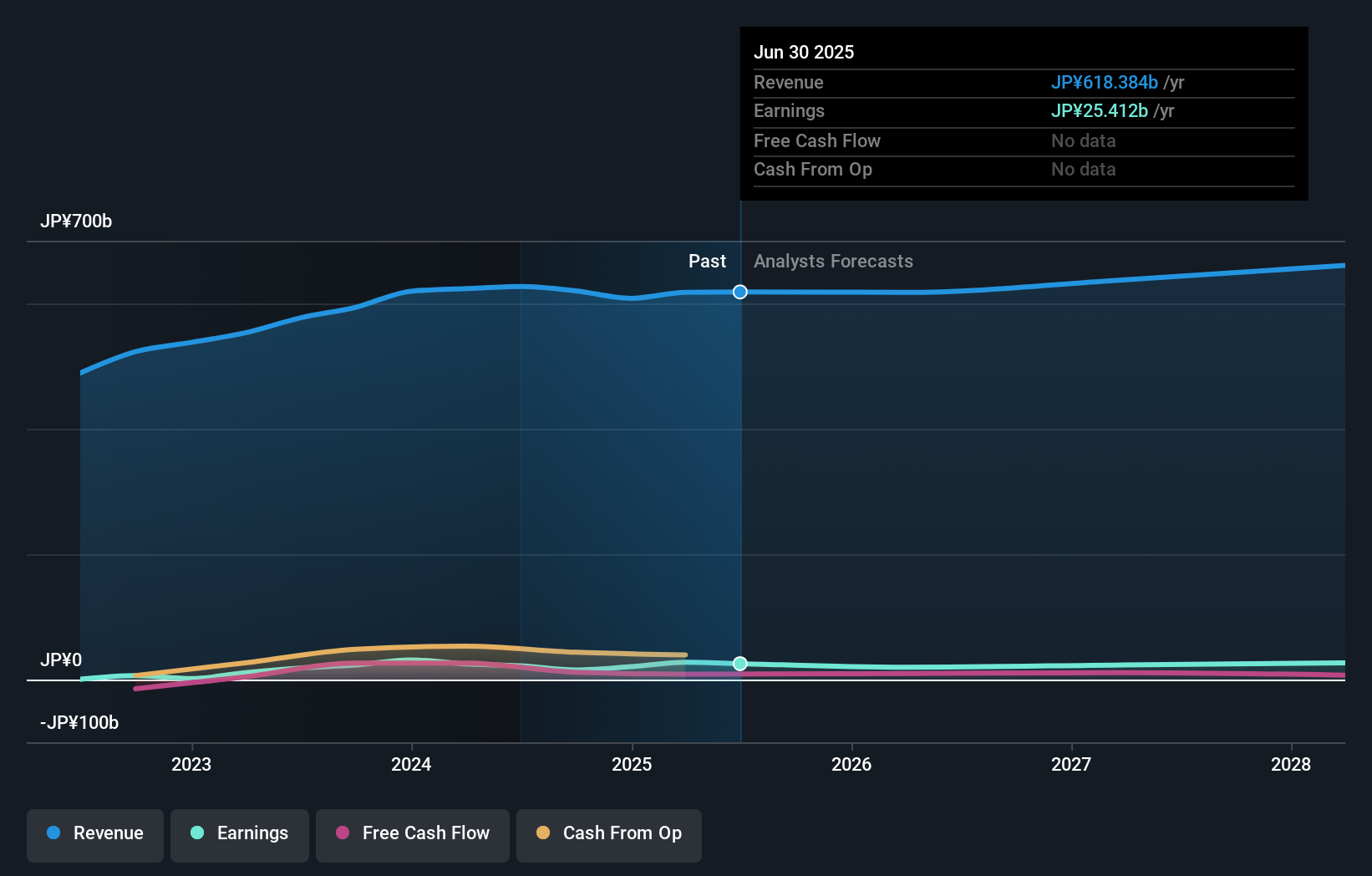Image resolution: width=1372 pixels, height=876 pixels.
Task: Select the Revenue data point marker on the chart
Action: pos(739,292)
